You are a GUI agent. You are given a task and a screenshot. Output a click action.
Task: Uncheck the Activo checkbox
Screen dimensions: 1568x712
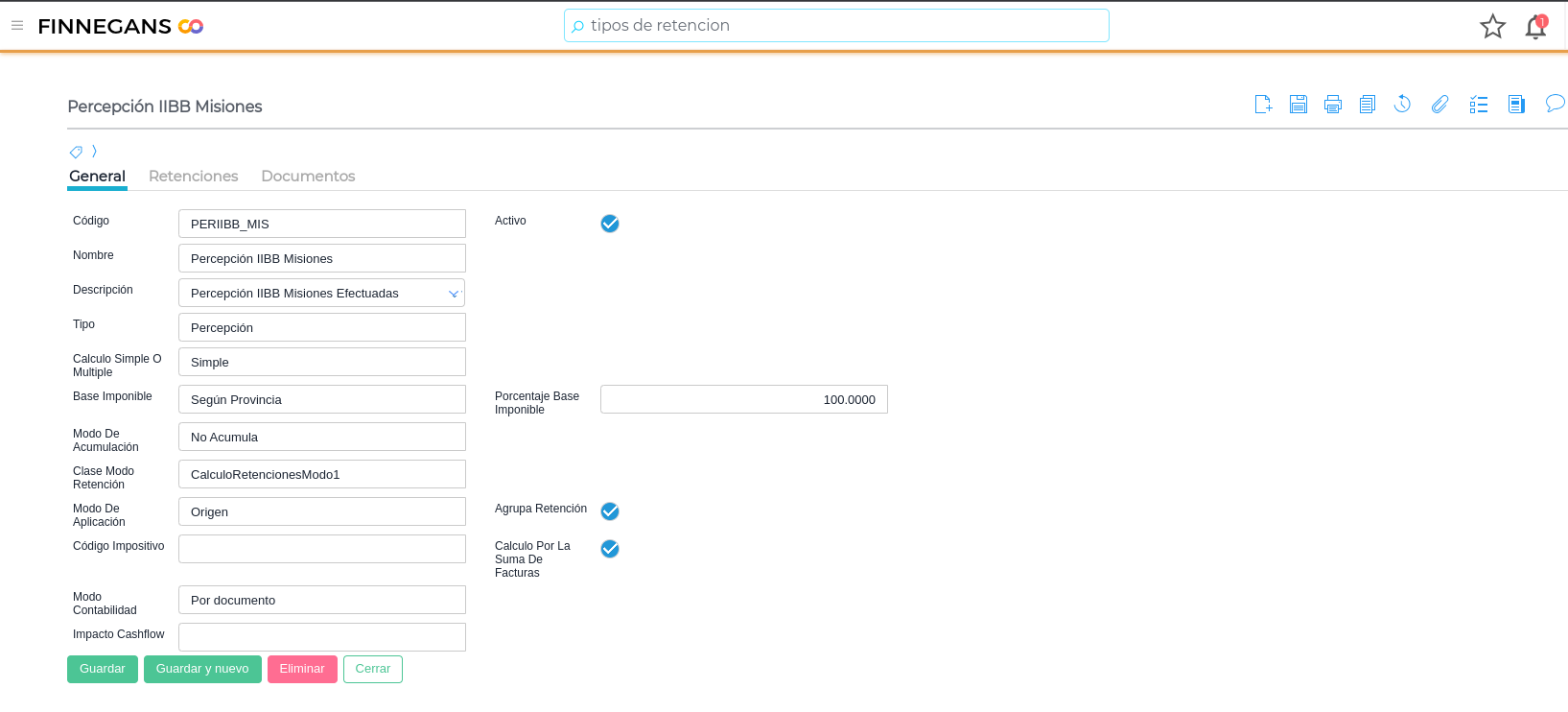pos(610,224)
